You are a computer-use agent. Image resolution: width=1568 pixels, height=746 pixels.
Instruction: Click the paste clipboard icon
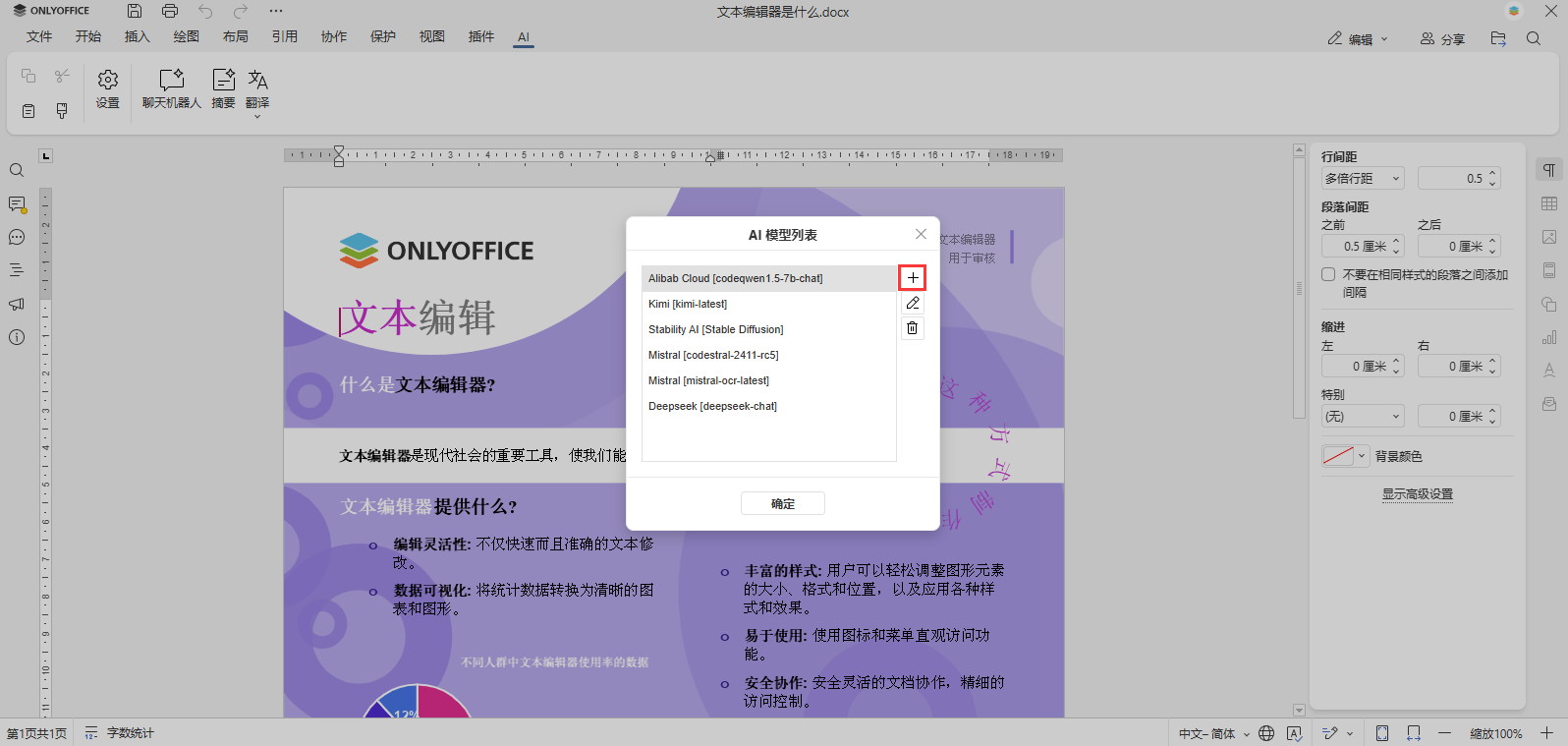coord(28,111)
